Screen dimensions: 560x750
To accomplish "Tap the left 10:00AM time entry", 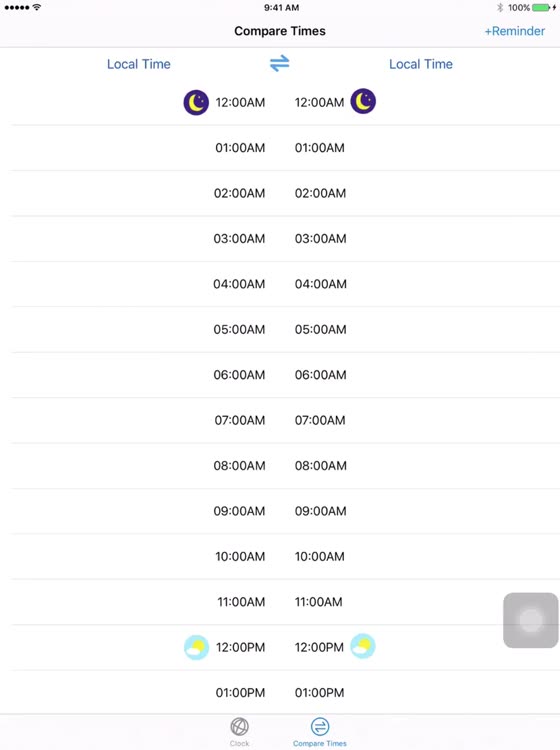I will (x=240, y=556).
